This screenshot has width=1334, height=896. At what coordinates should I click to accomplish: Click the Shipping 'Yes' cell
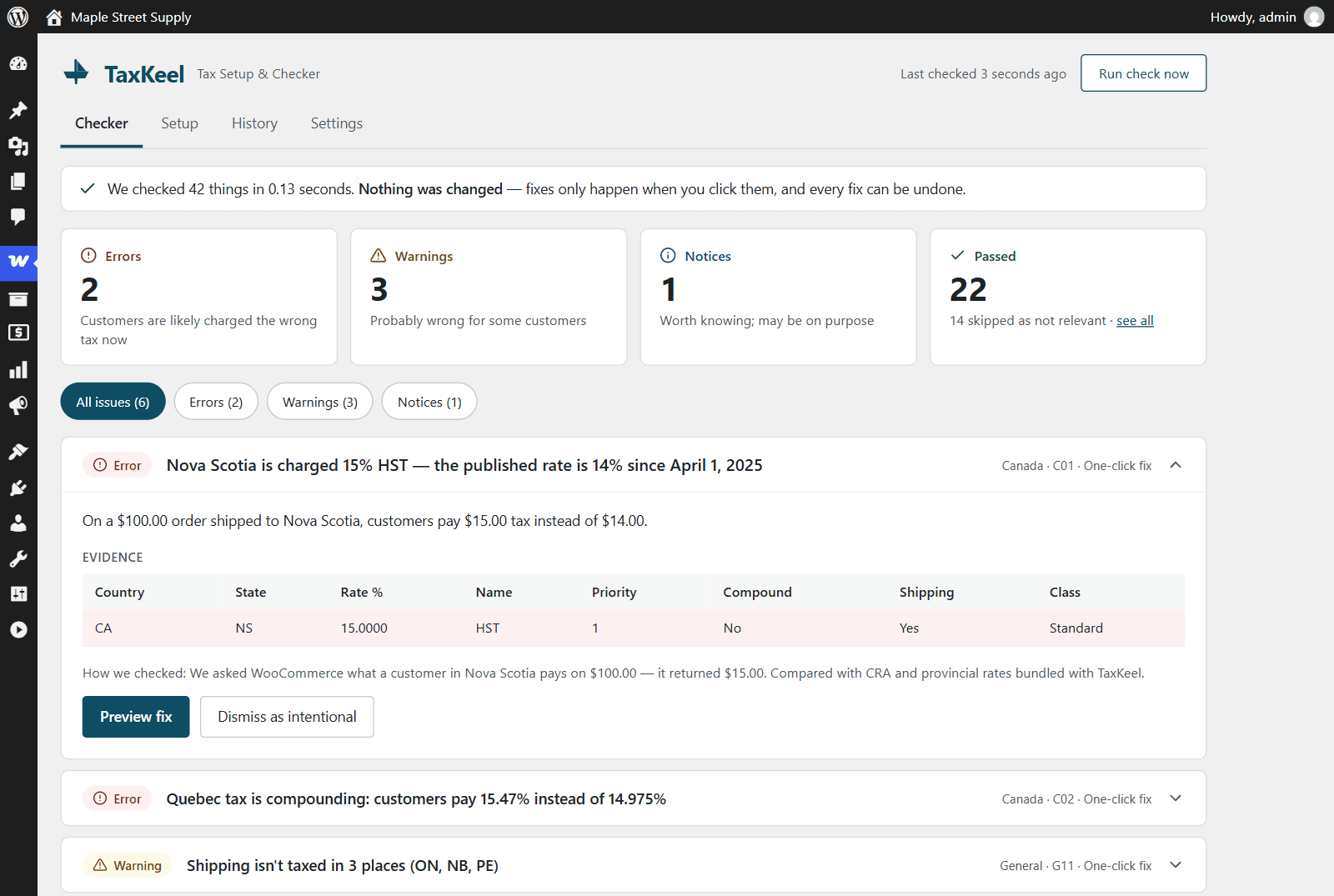coord(909,628)
